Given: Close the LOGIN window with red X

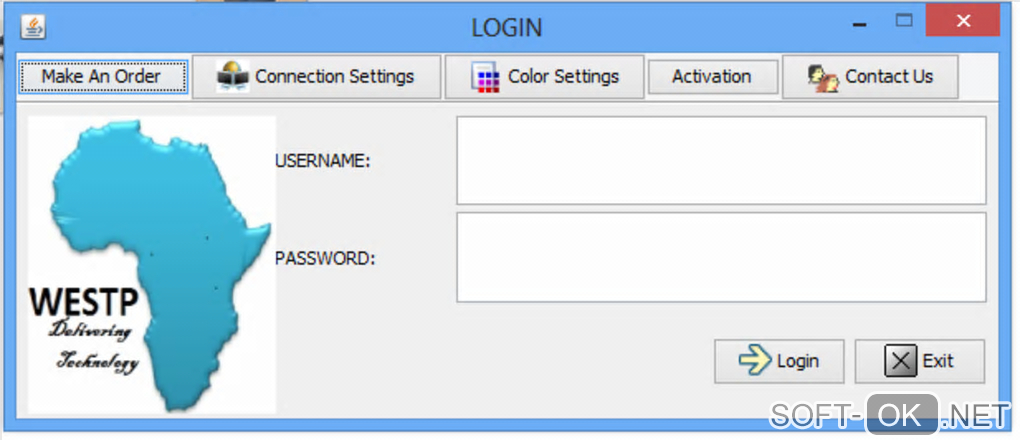Looking at the screenshot, I should click(x=963, y=20).
